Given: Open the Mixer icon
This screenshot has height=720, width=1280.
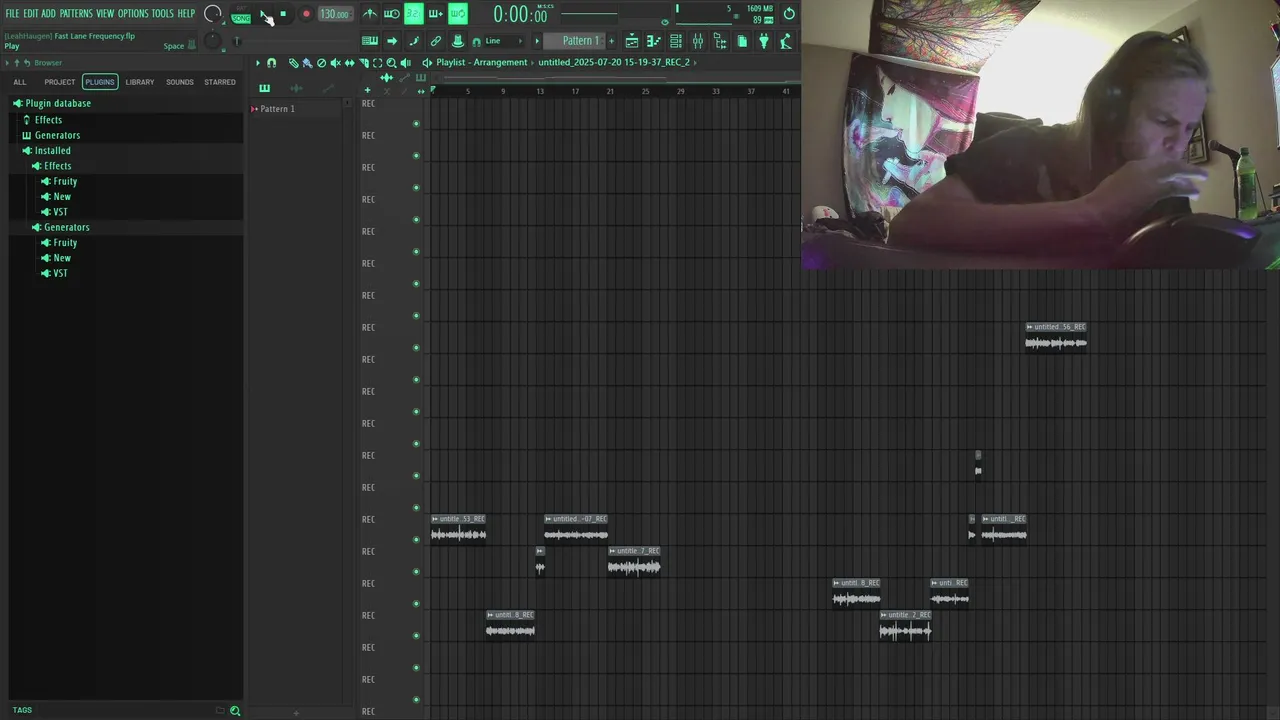Looking at the screenshot, I should [x=698, y=41].
